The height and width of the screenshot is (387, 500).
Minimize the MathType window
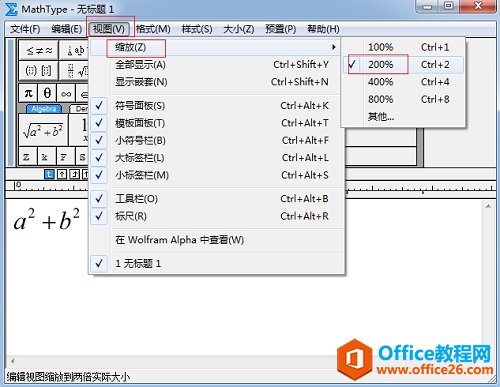[x=428, y=7]
